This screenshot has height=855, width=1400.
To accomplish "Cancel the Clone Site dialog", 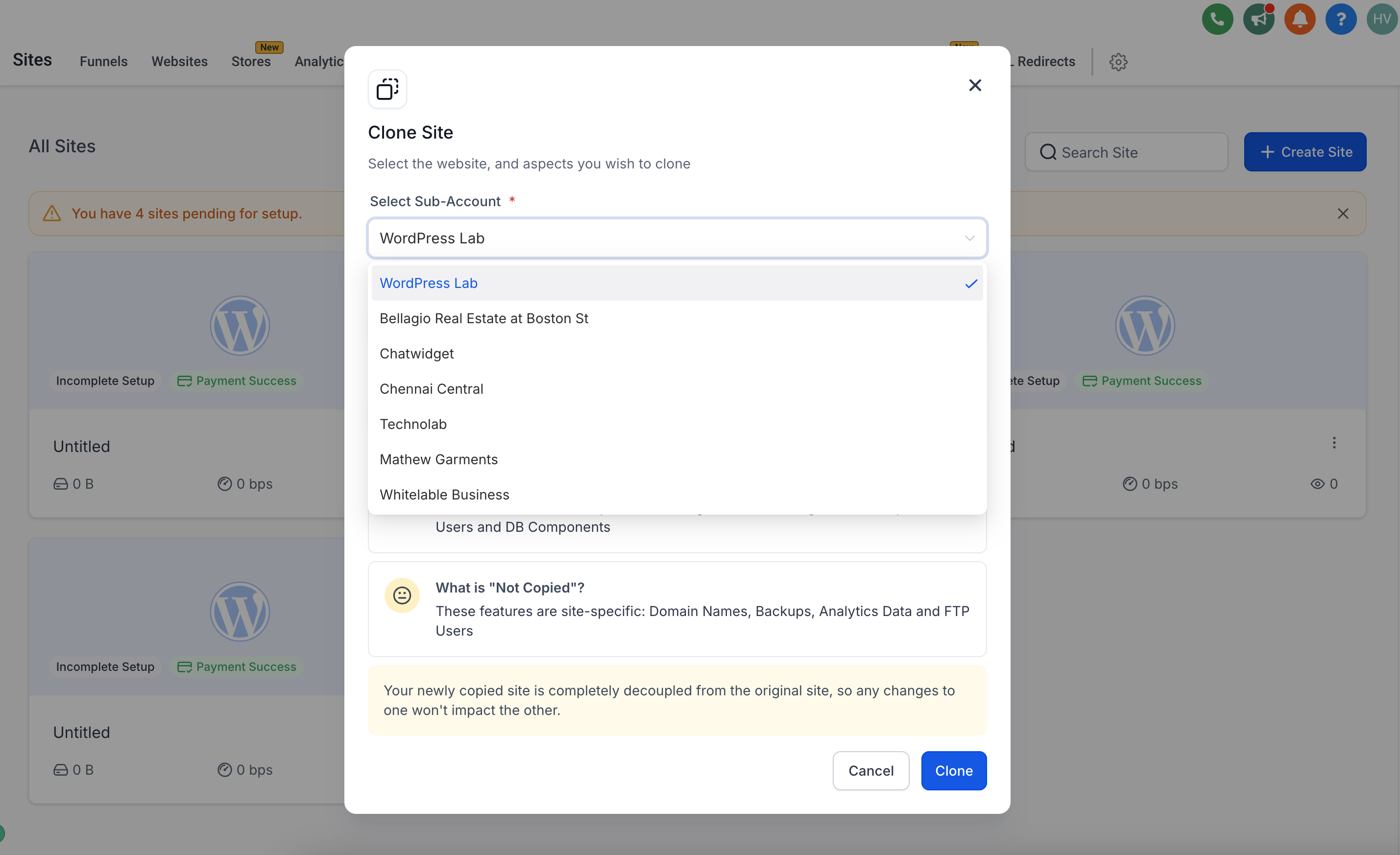I will 870,770.
